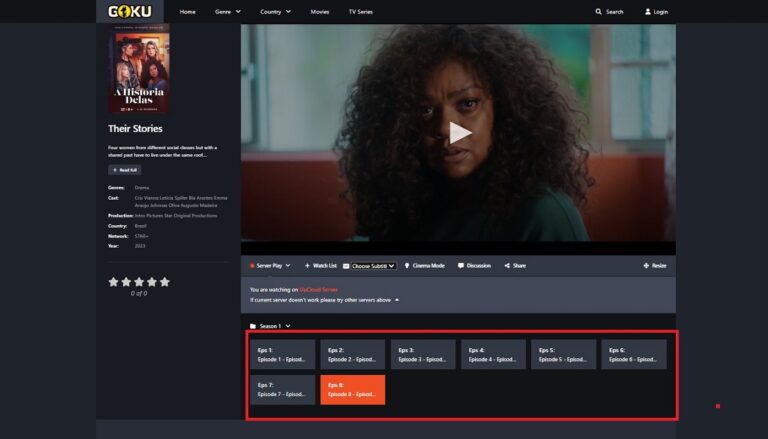
Task: Open the A Historia Delas poster
Action: pyautogui.click(x=139, y=68)
